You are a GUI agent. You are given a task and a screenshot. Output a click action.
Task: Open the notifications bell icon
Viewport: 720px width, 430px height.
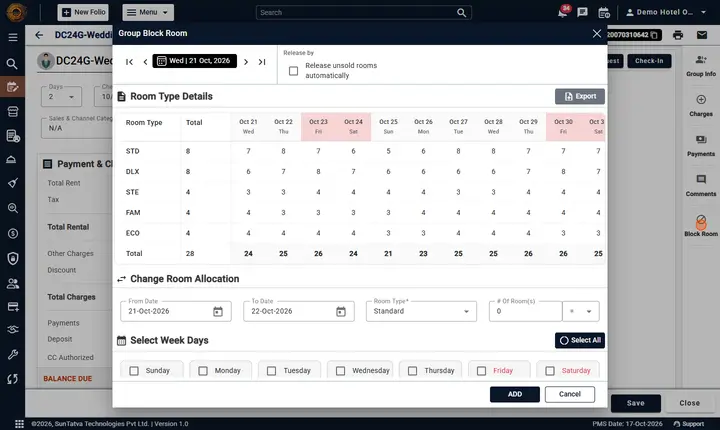(x=562, y=12)
